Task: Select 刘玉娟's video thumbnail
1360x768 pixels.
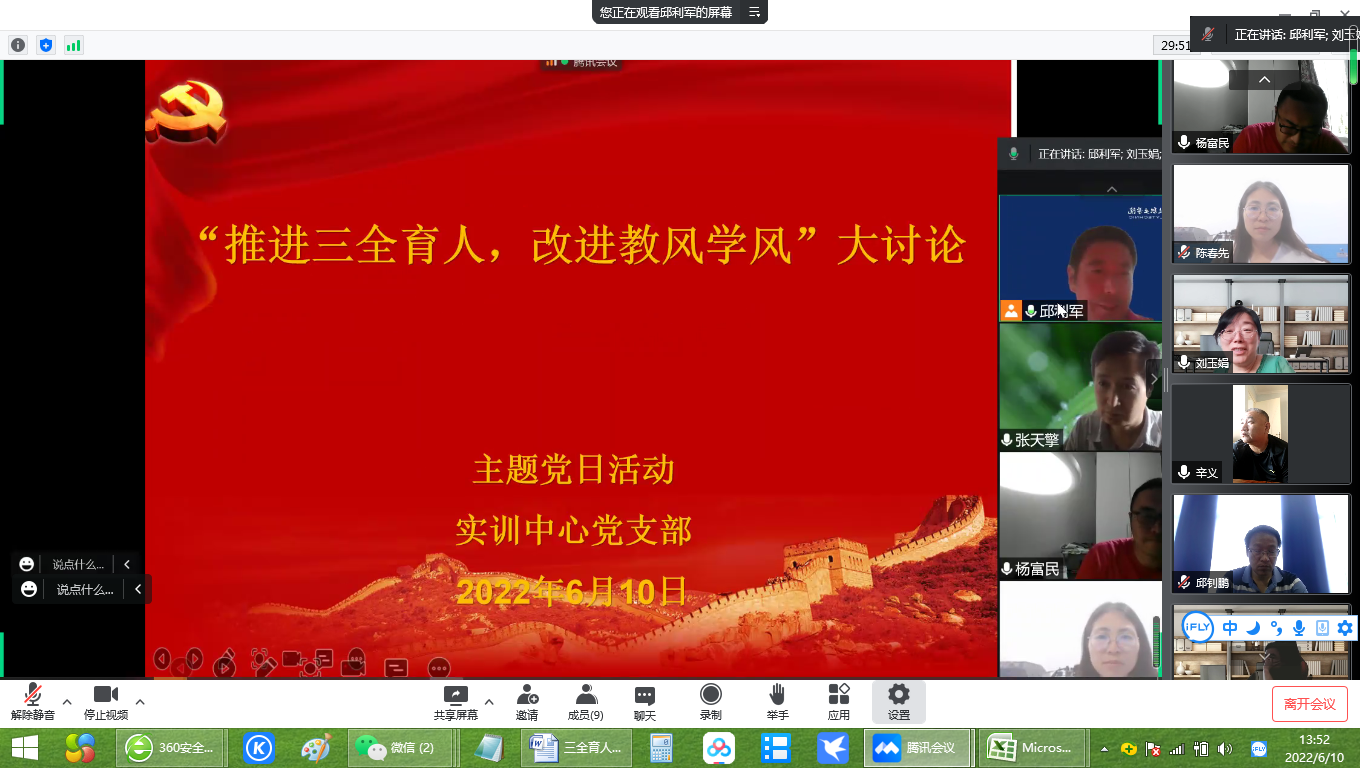Action: click(1261, 324)
